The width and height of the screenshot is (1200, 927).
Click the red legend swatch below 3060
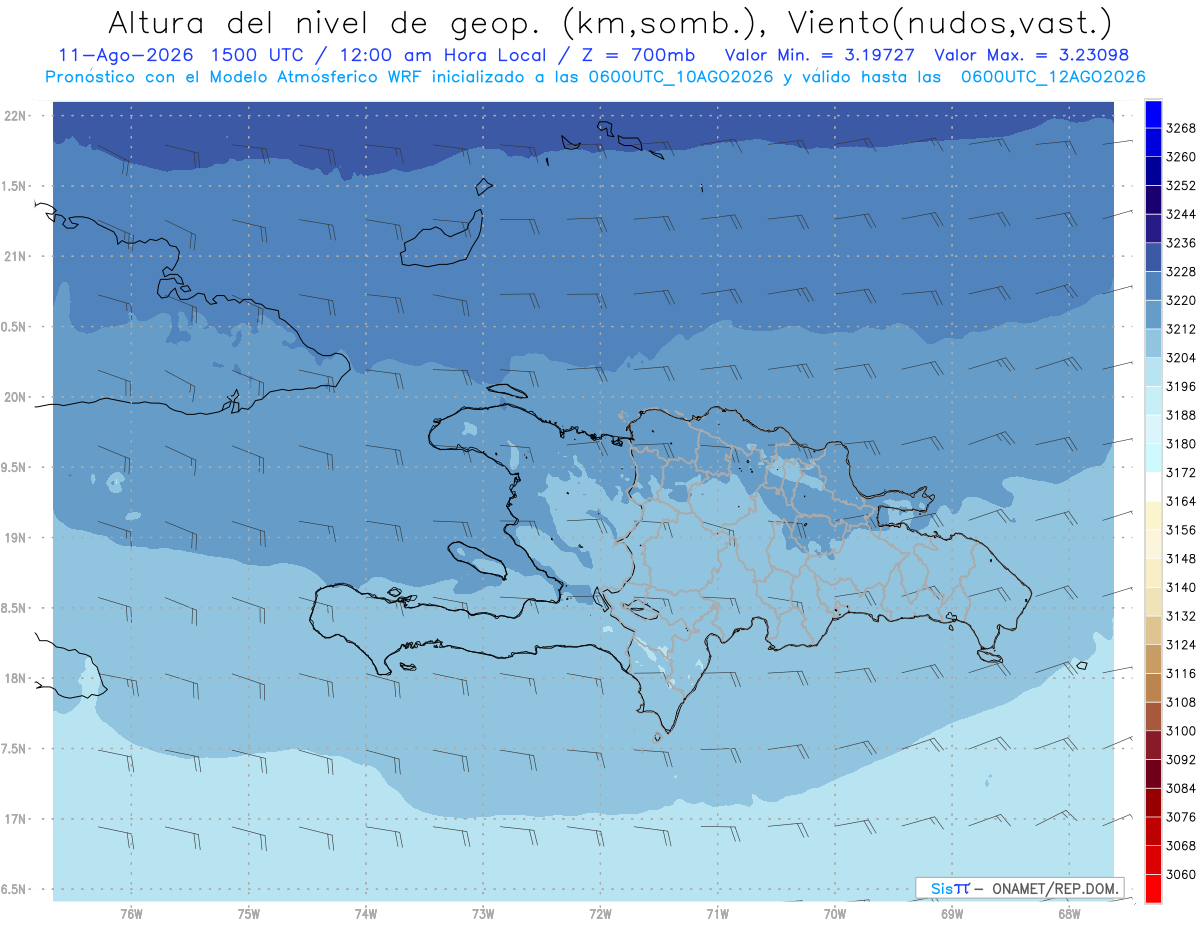(1152, 888)
